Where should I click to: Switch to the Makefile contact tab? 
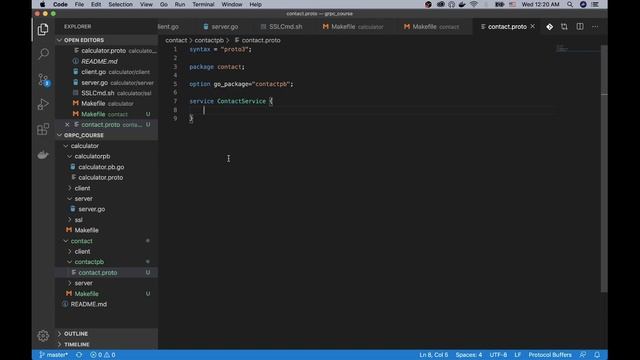(x=432, y=27)
